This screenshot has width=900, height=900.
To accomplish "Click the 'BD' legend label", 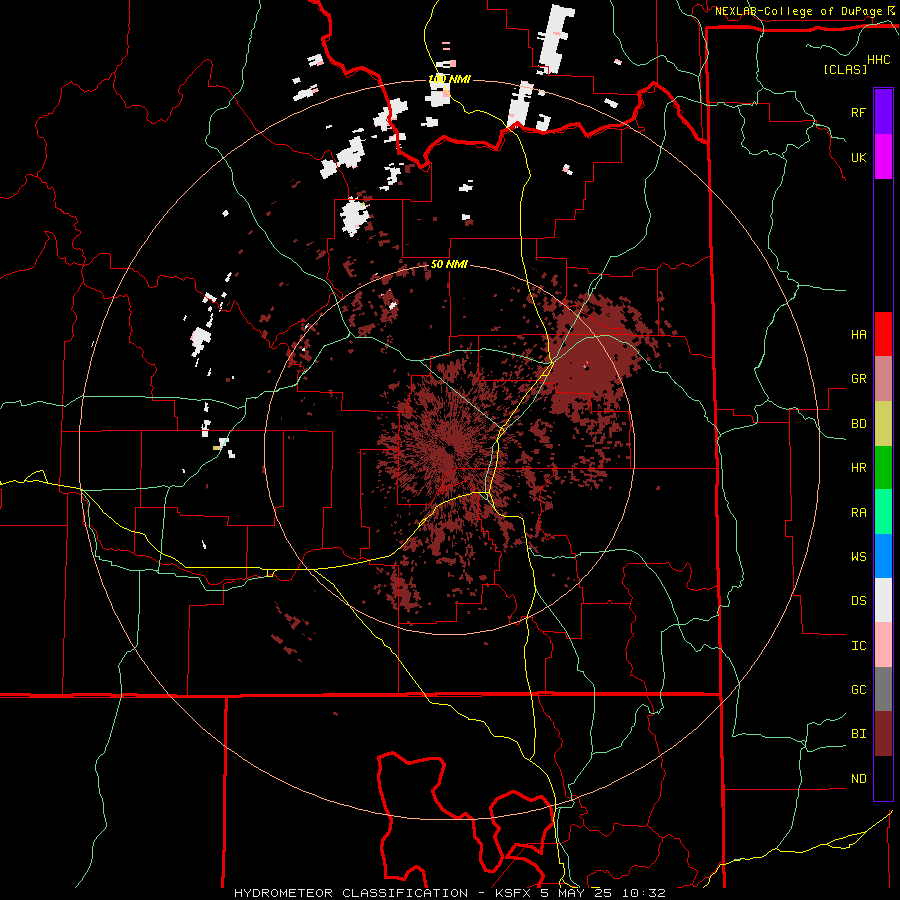I will coord(858,424).
